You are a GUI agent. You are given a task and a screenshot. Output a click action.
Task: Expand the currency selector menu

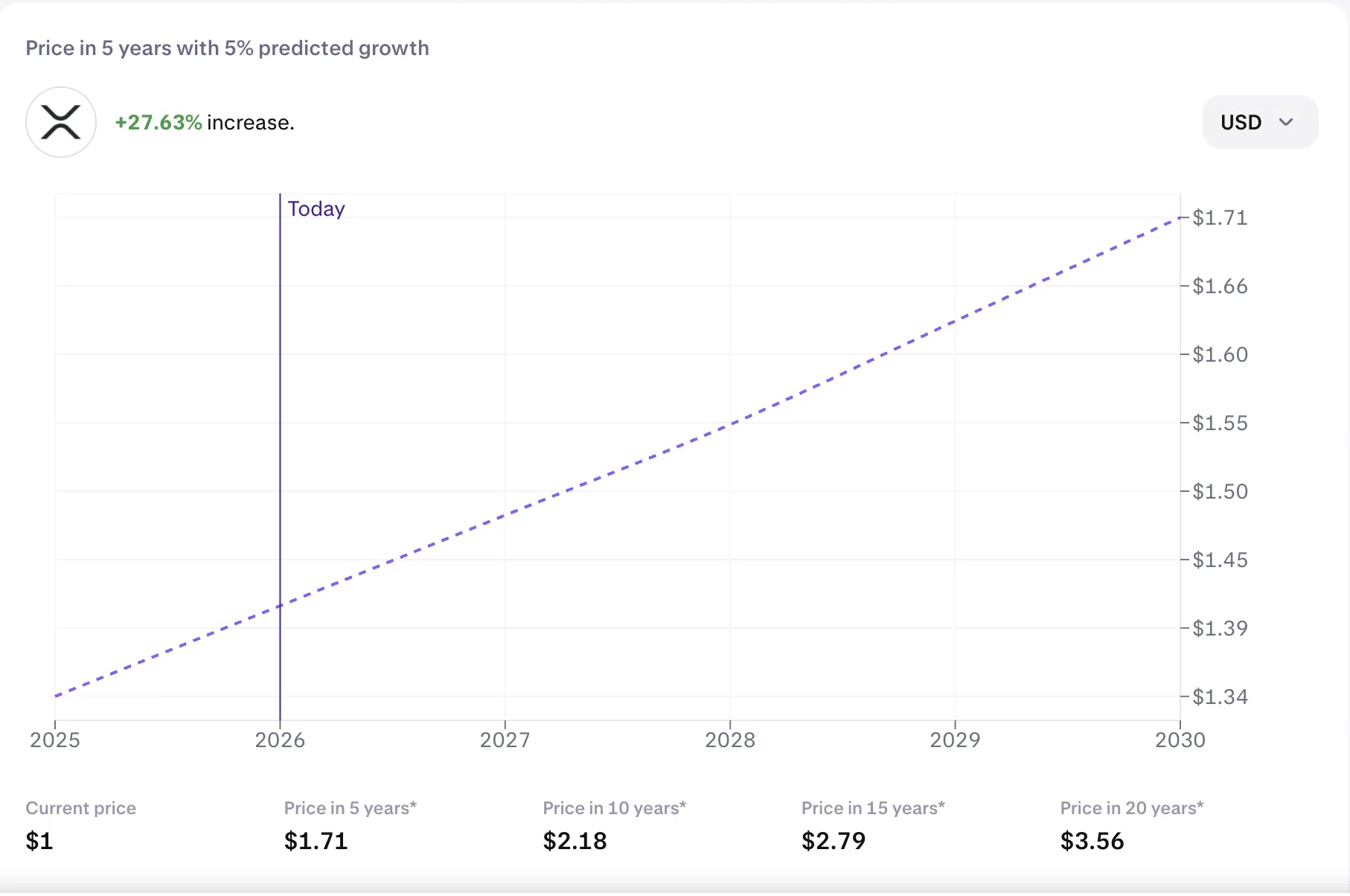click(x=1260, y=121)
